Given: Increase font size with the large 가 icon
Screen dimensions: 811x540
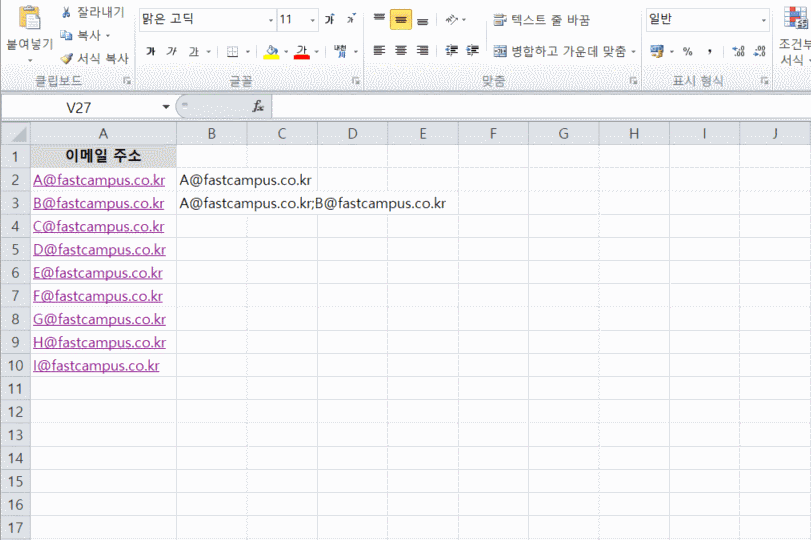Looking at the screenshot, I should pyautogui.click(x=329, y=20).
